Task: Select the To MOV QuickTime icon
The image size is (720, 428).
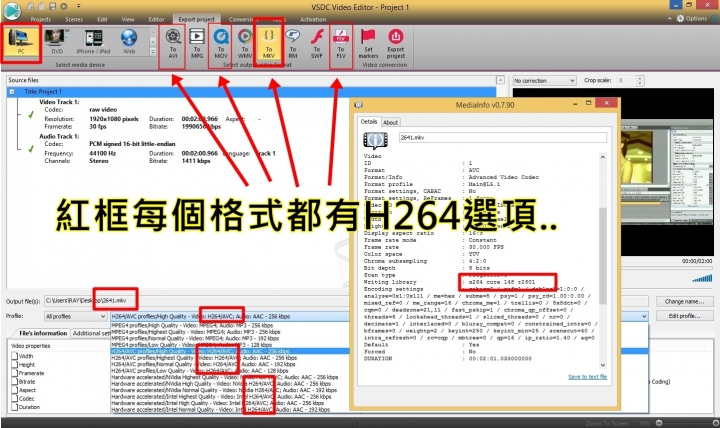Action: 221,44
